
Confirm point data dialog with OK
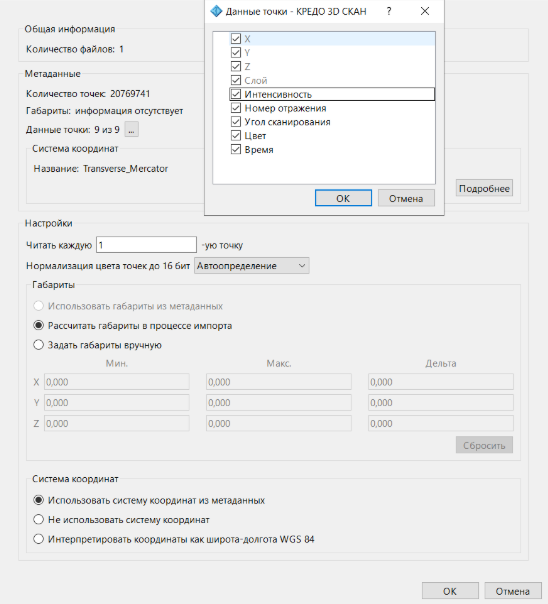click(343, 198)
